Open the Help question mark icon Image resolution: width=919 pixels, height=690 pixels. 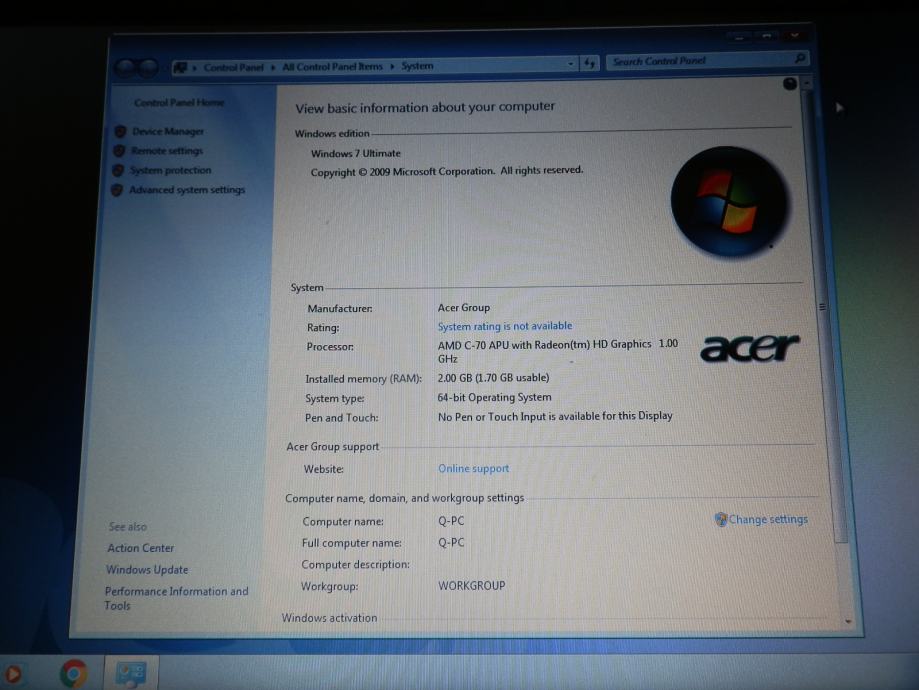[789, 84]
